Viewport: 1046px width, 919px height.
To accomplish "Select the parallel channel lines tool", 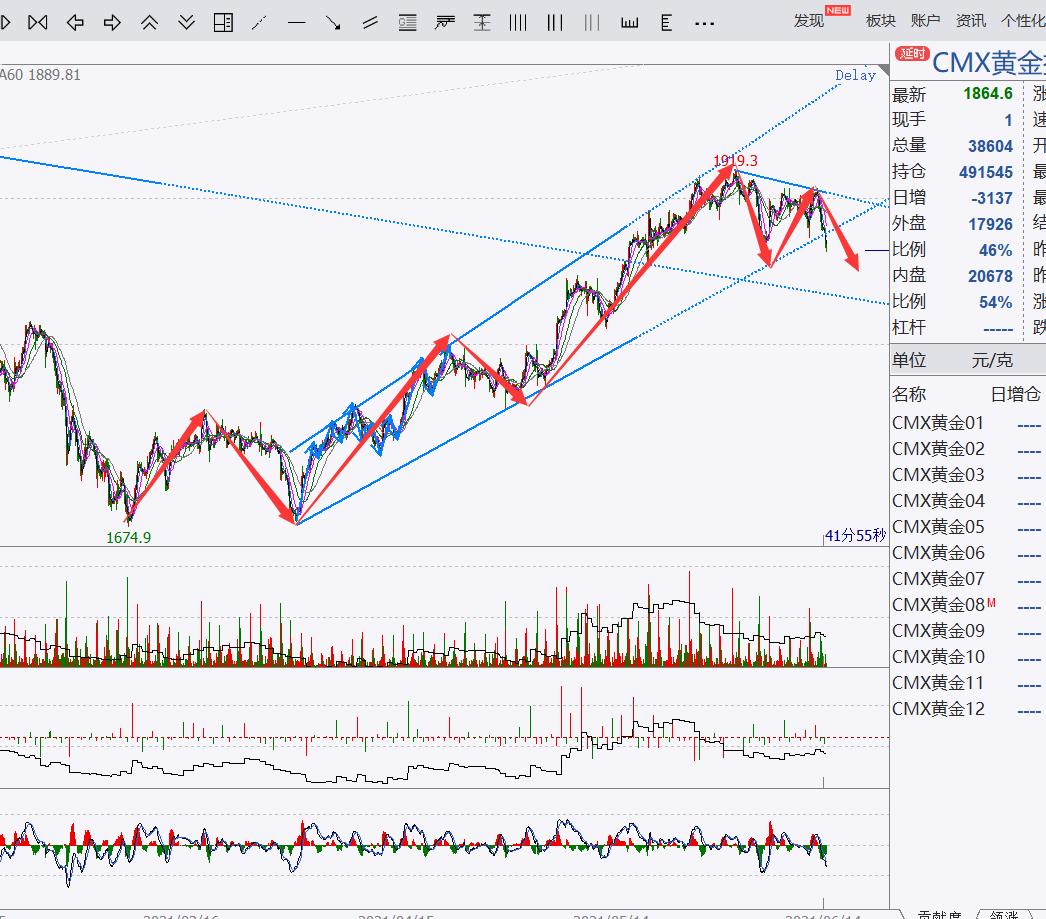I will 370,23.
